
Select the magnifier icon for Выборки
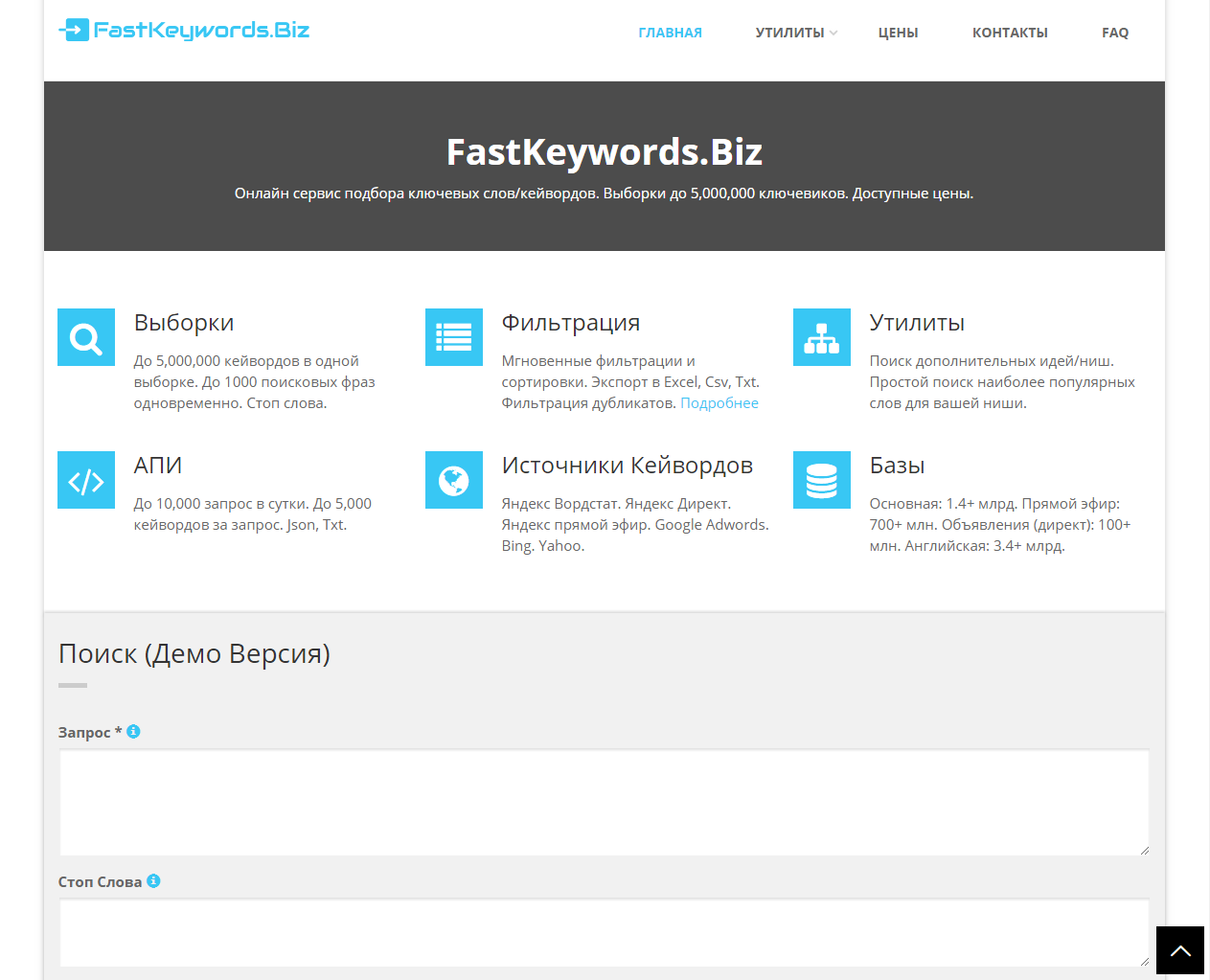(85, 336)
